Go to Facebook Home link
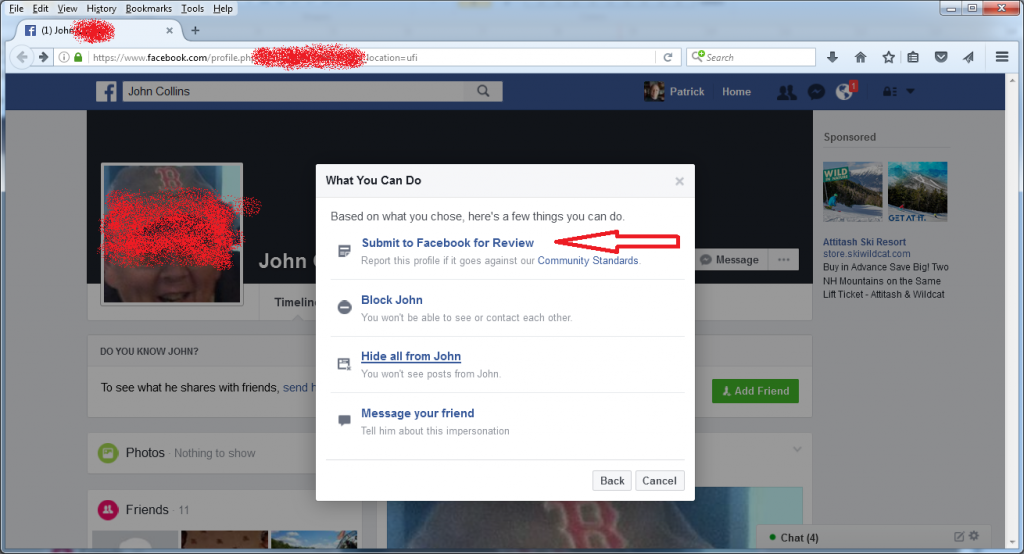1024x554 pixels. 736,92
